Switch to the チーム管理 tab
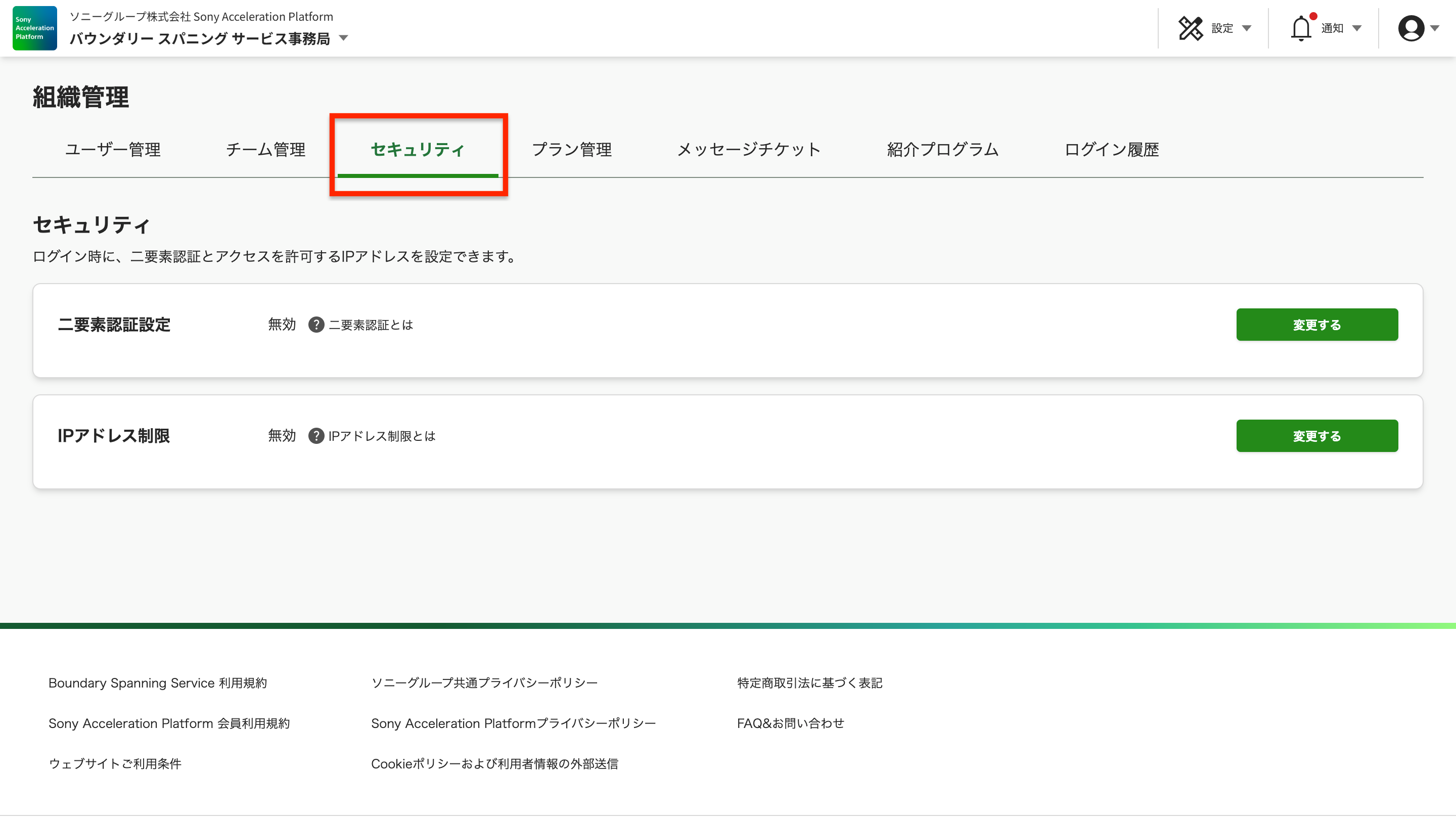 [265, 149]
